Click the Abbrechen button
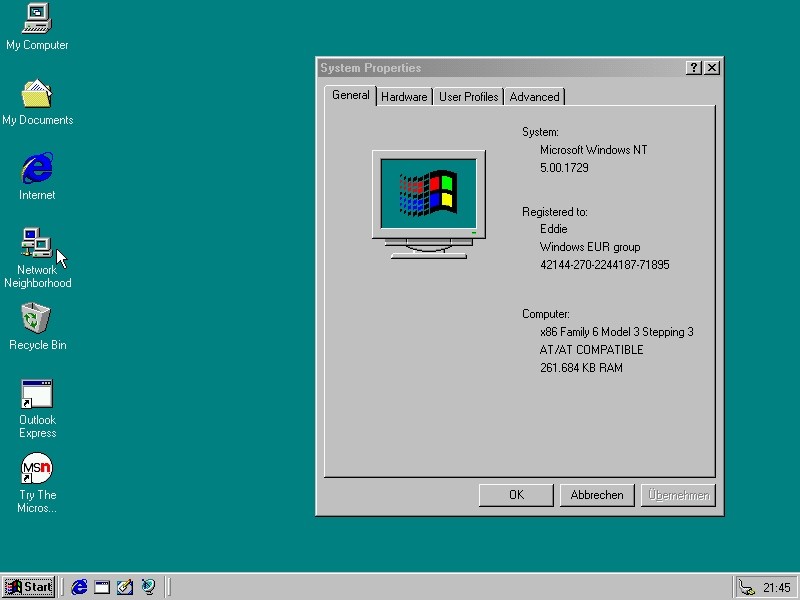Viewport: 800px width, 600px height. click(597, 494)
